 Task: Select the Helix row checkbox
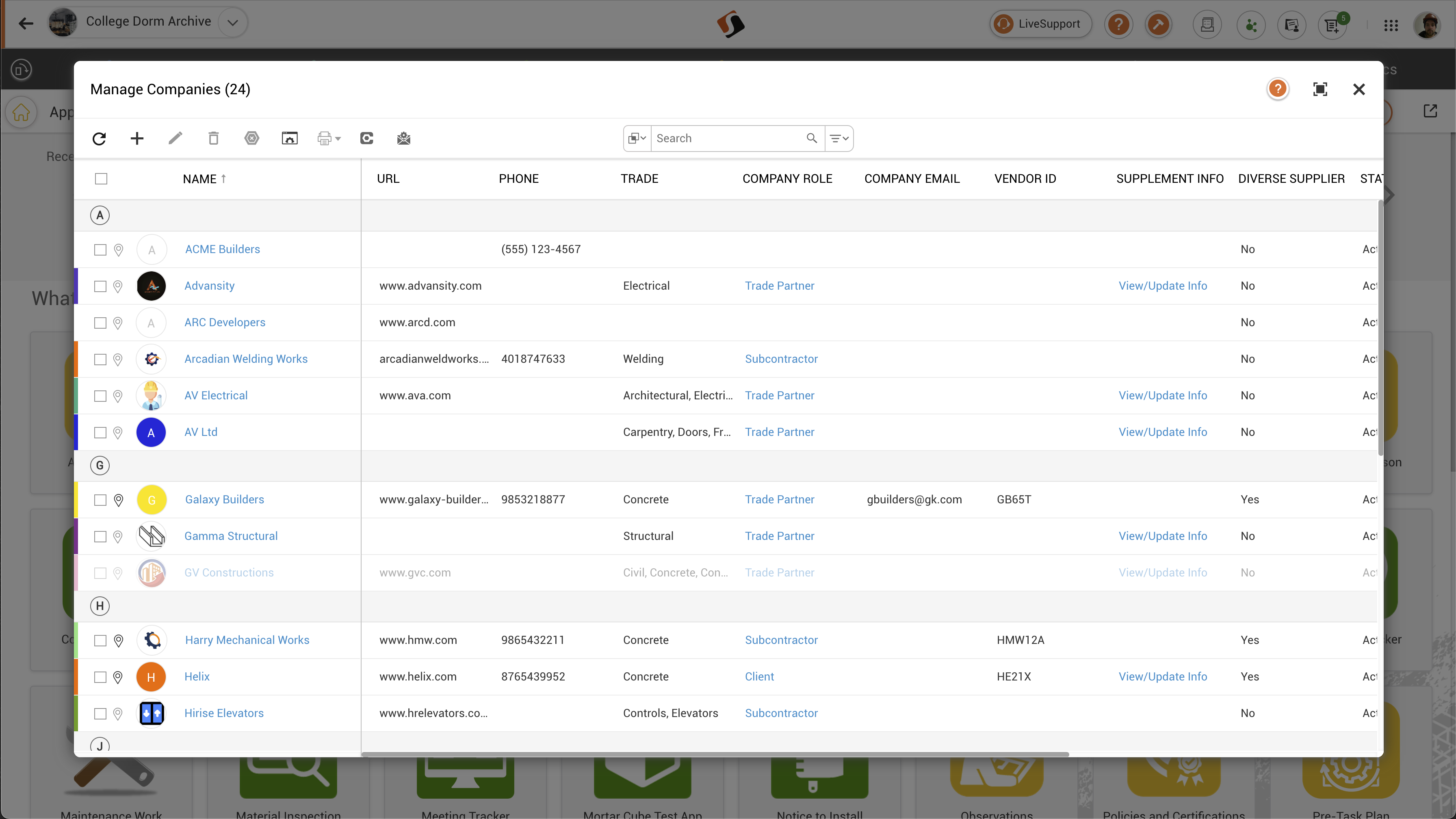[100, 677]
